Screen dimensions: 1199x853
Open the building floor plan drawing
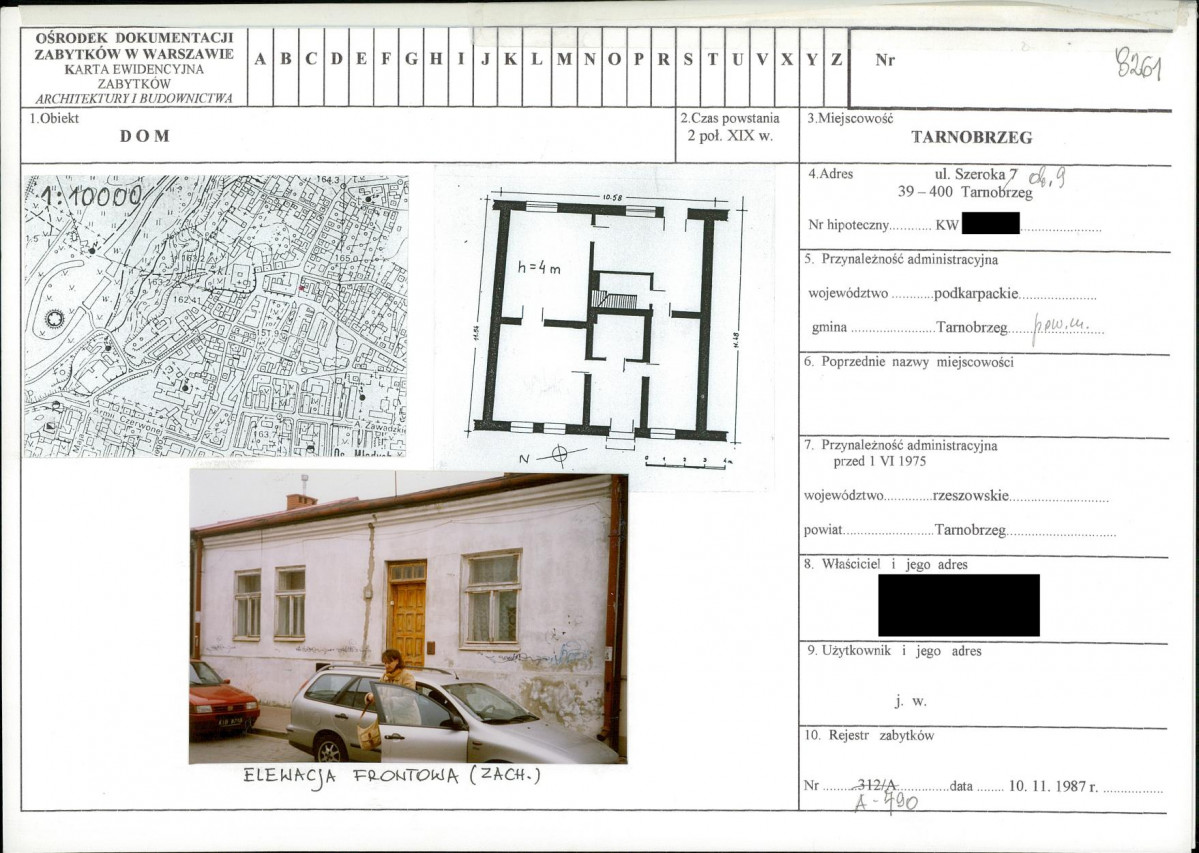pos(604,327)
